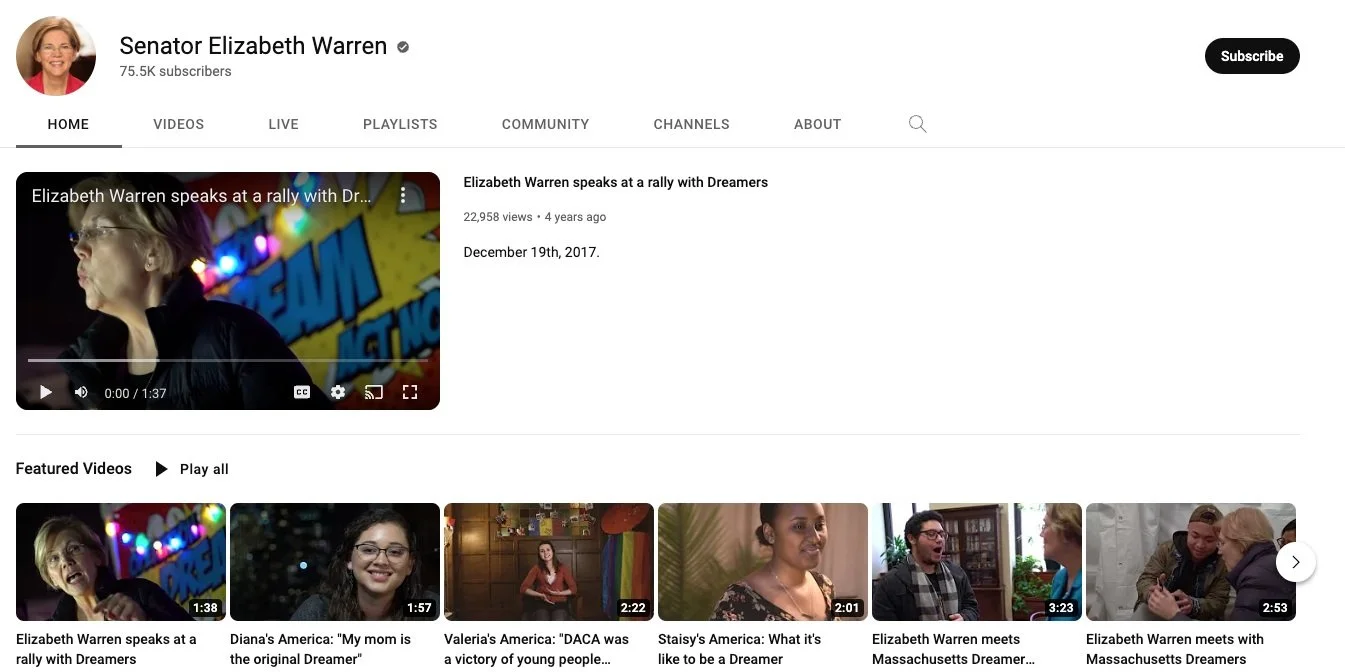Subscribe to the channel
This screenshot has width=1345, height=672.
tap(1252, 56)
